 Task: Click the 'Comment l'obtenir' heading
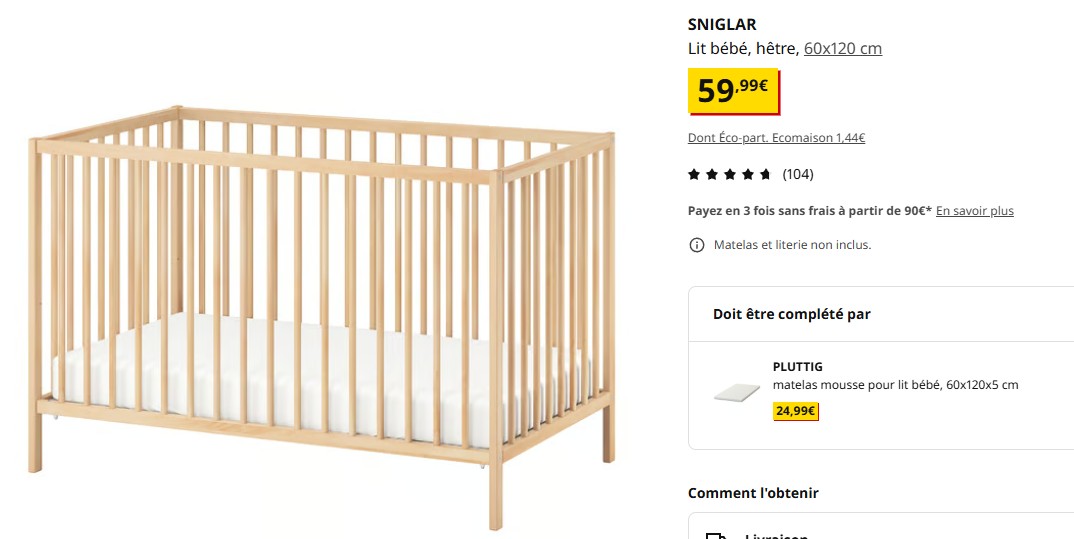click(x=753, y=493)
